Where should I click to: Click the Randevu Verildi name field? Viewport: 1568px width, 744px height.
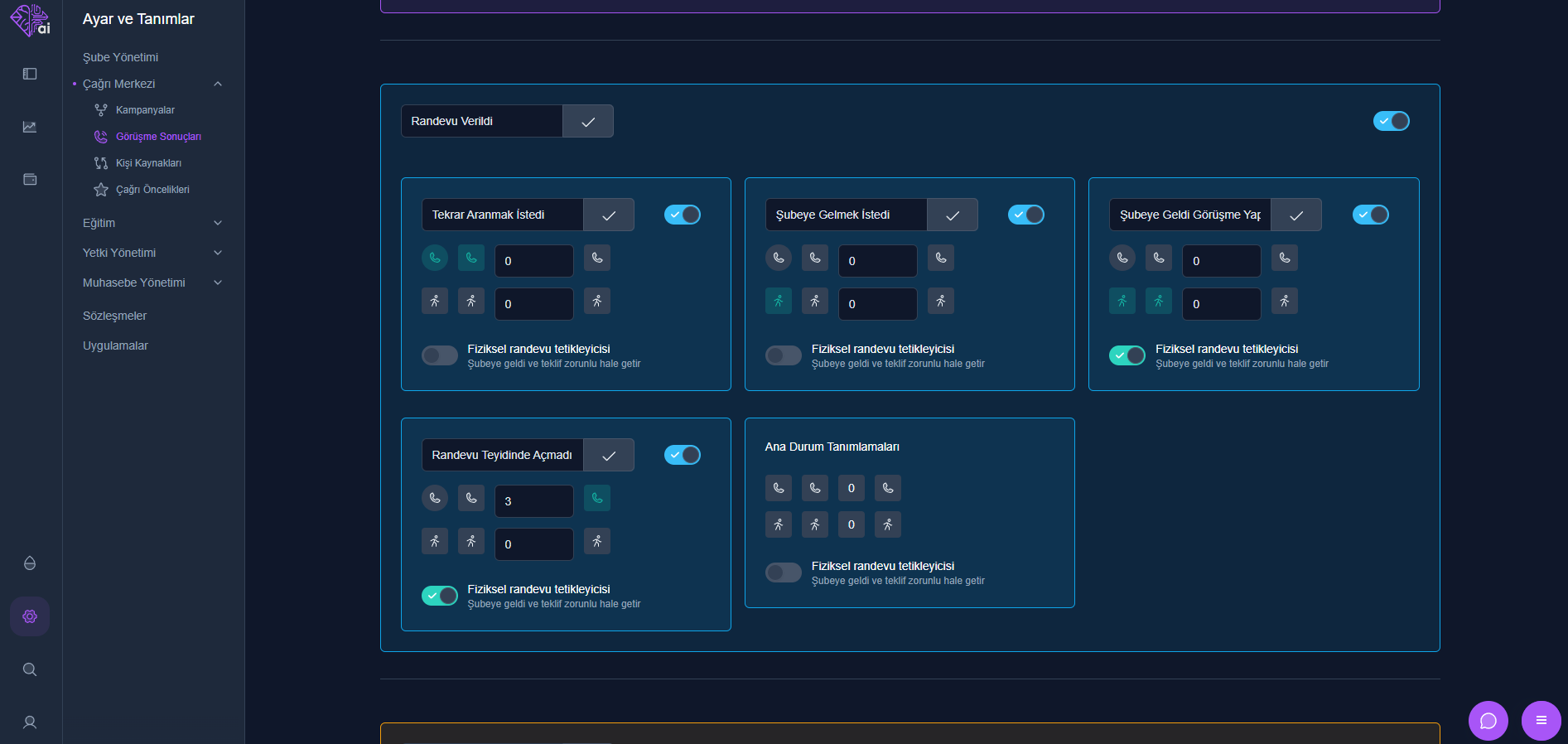click(482, 121)
